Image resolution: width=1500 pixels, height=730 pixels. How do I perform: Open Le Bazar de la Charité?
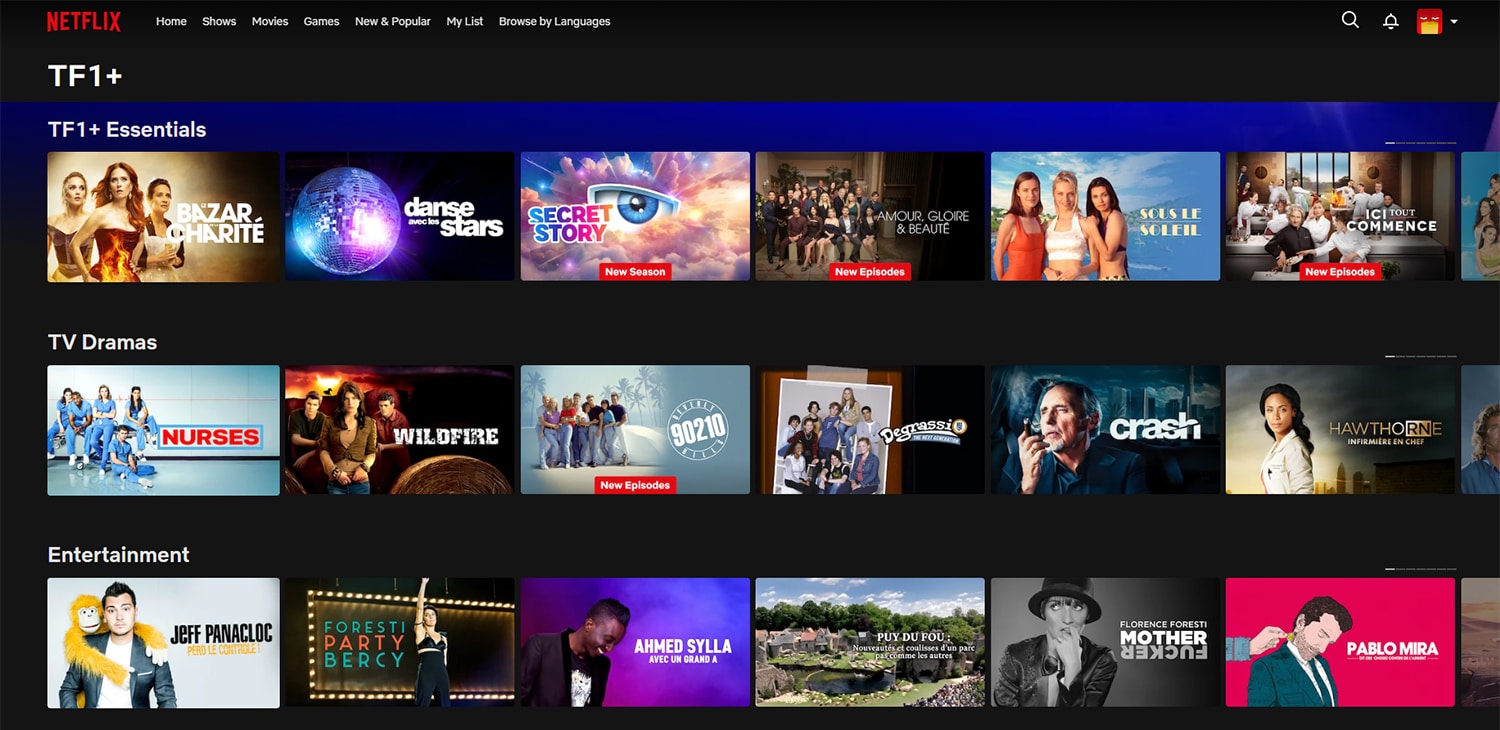click(164, 217)
